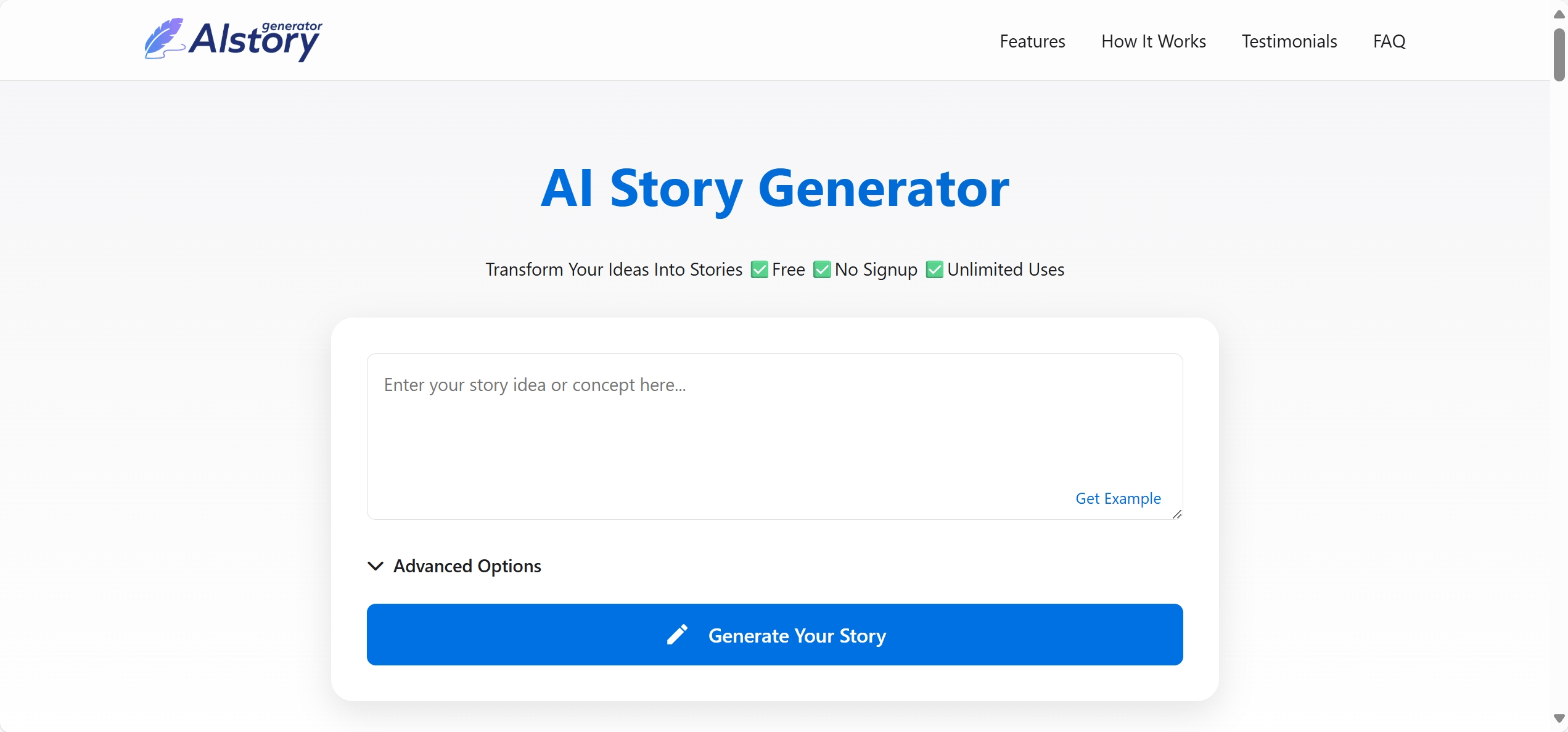Screen dimensions: 1568x732
Task: Click the vertical scrollbar thumb
Action: point(1559,54)
